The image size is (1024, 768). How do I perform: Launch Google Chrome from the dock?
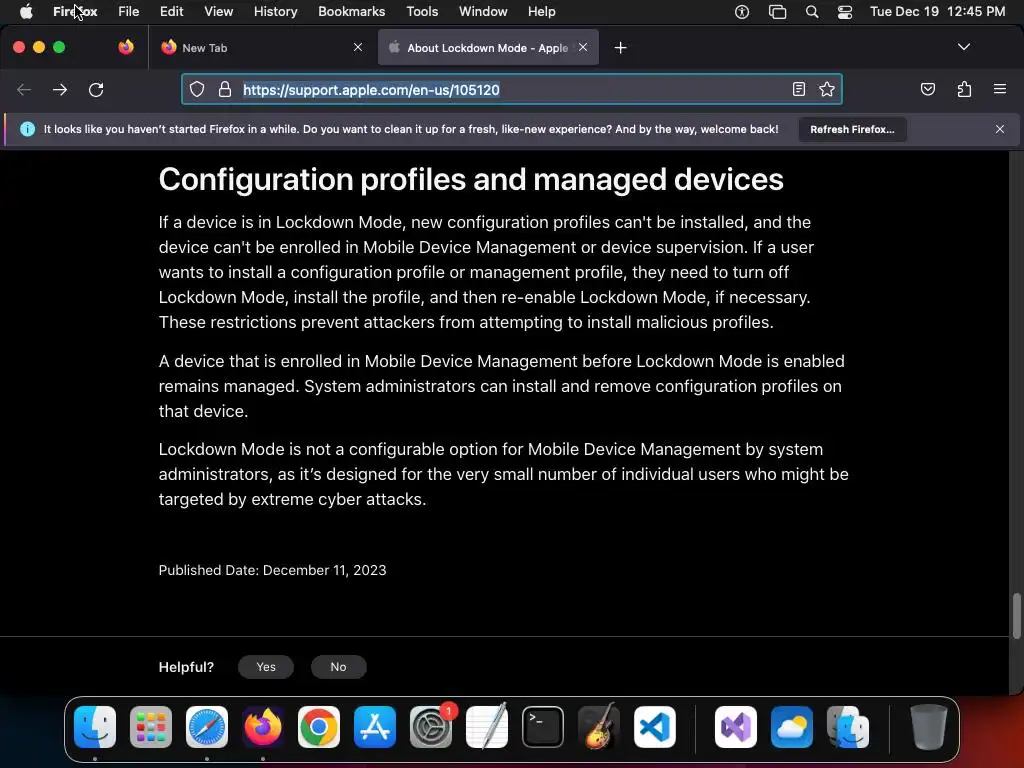pos(319,727)
